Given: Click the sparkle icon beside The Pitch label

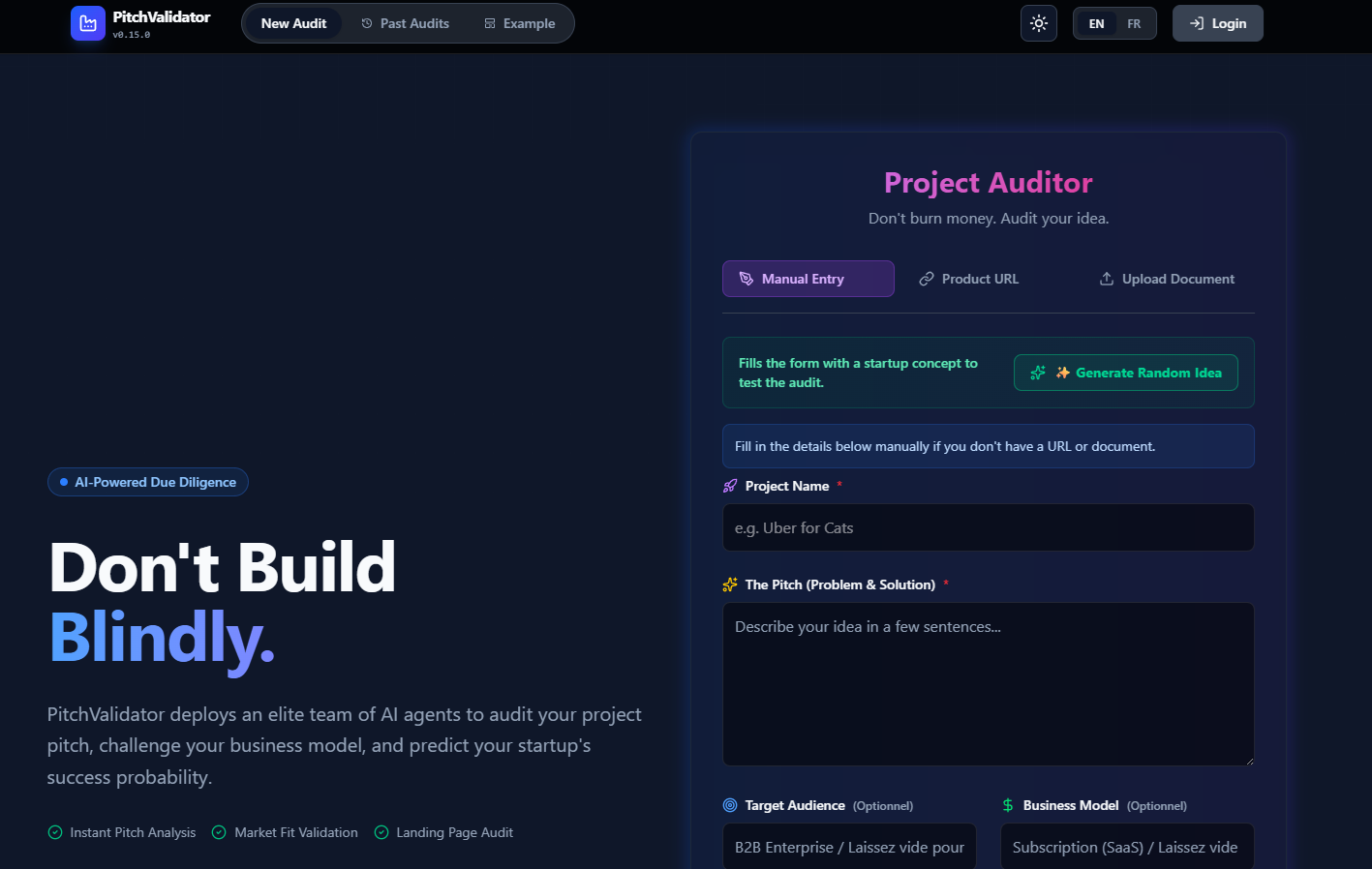Looking at the screenshot, I should 729,584.
